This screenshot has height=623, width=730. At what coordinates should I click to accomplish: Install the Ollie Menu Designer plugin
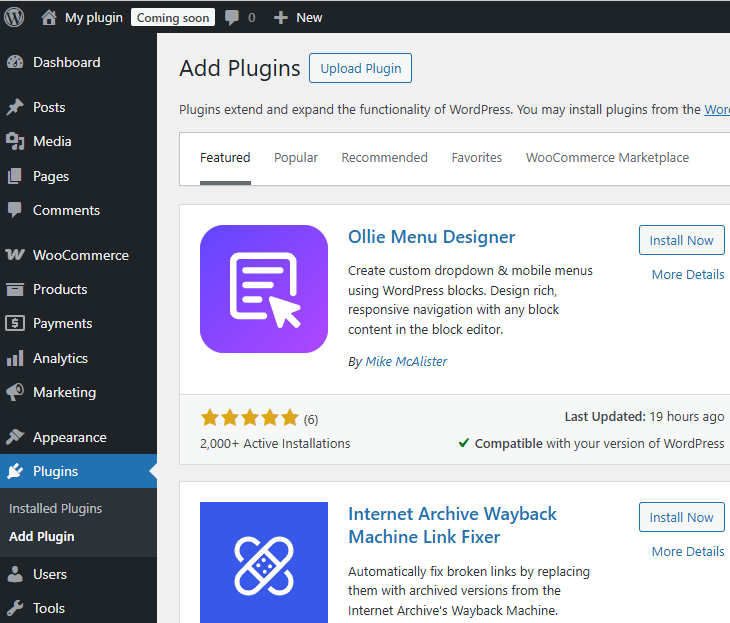tap(681, 240)
